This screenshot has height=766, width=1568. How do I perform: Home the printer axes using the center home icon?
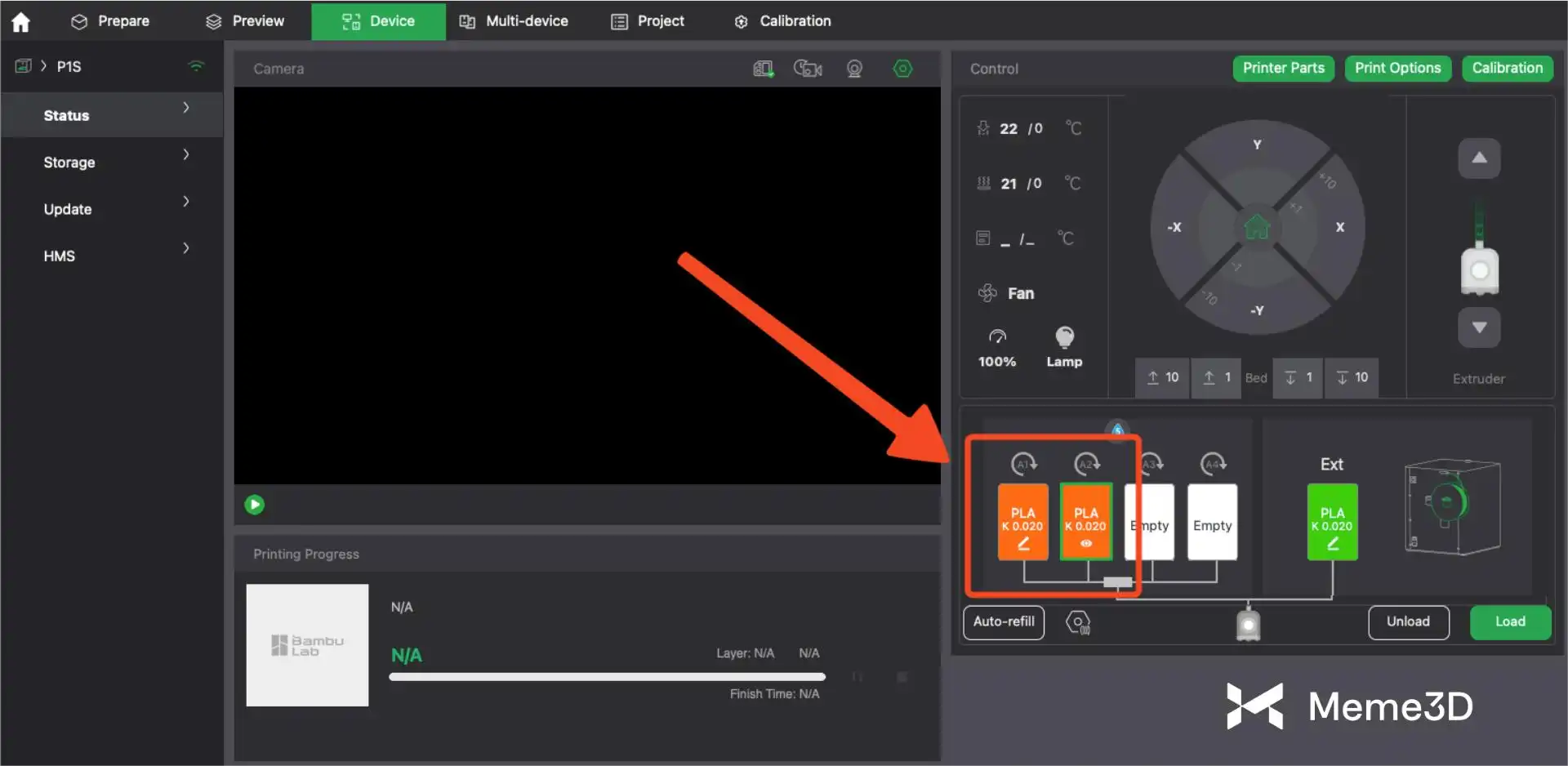coord(1257,227)
